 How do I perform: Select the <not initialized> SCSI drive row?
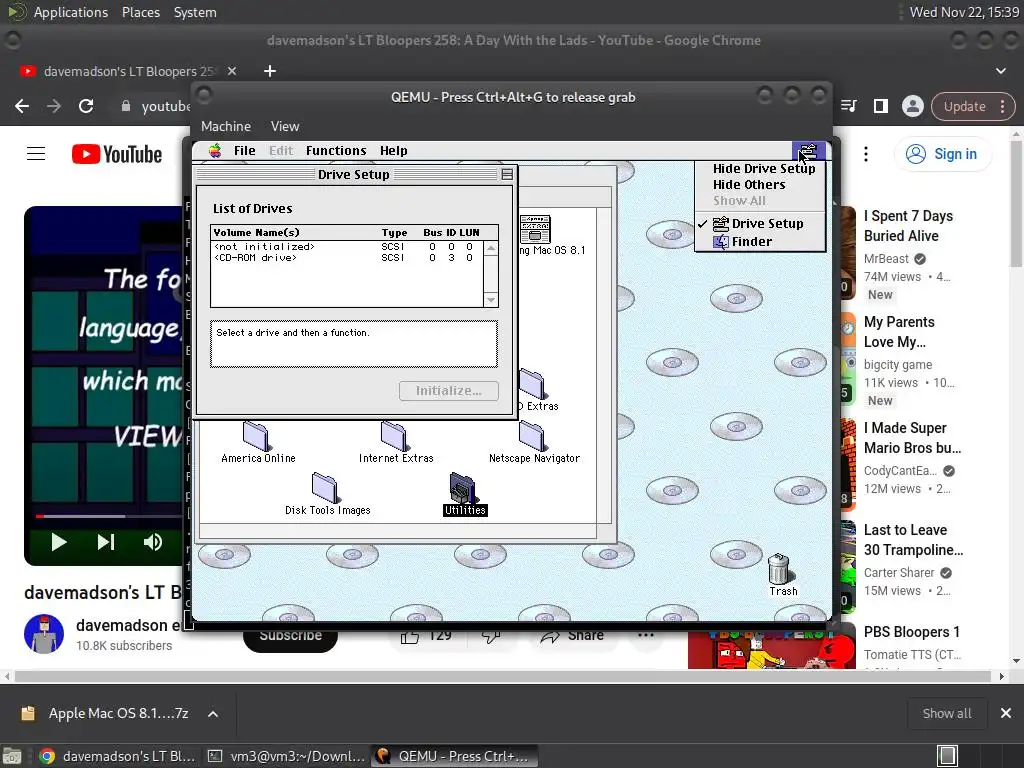(x=347, y=247)
